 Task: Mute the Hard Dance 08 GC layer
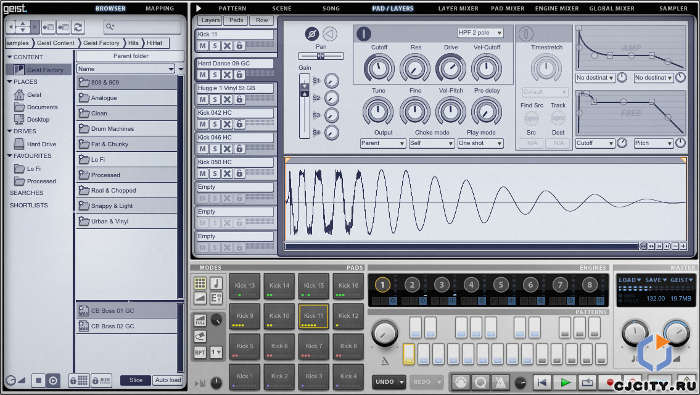click(x=203, y=75)
